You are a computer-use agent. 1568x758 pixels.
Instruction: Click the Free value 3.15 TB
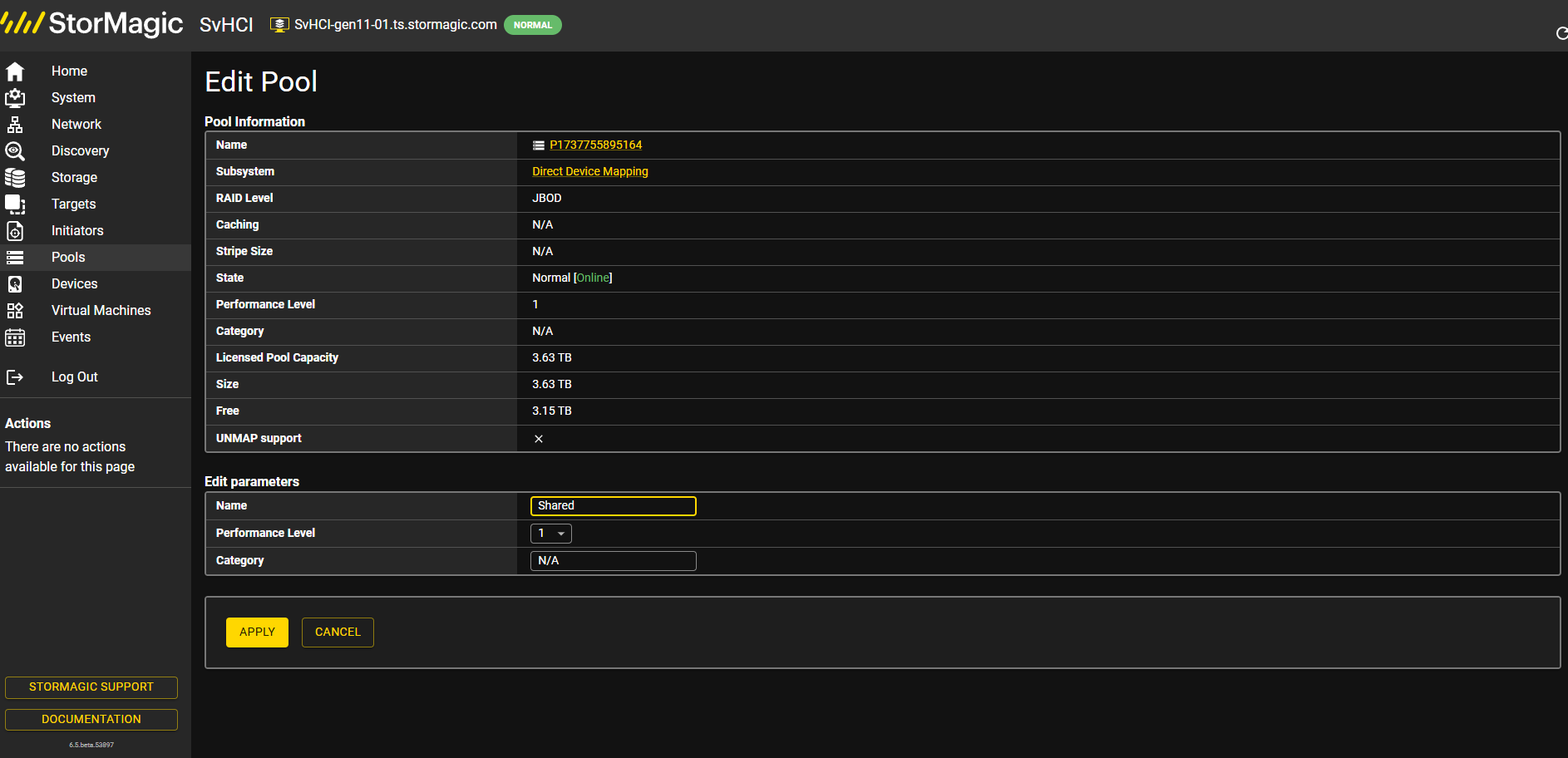point(552,411)
